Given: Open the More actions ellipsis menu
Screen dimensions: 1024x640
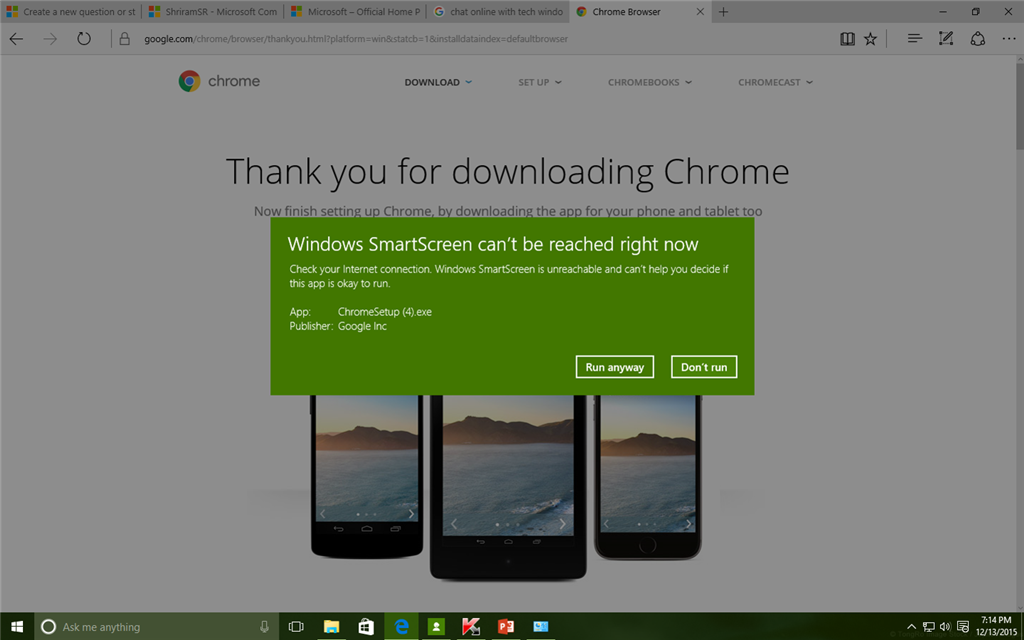Looking at the screenshot, I should click(x=1009, y=39).
